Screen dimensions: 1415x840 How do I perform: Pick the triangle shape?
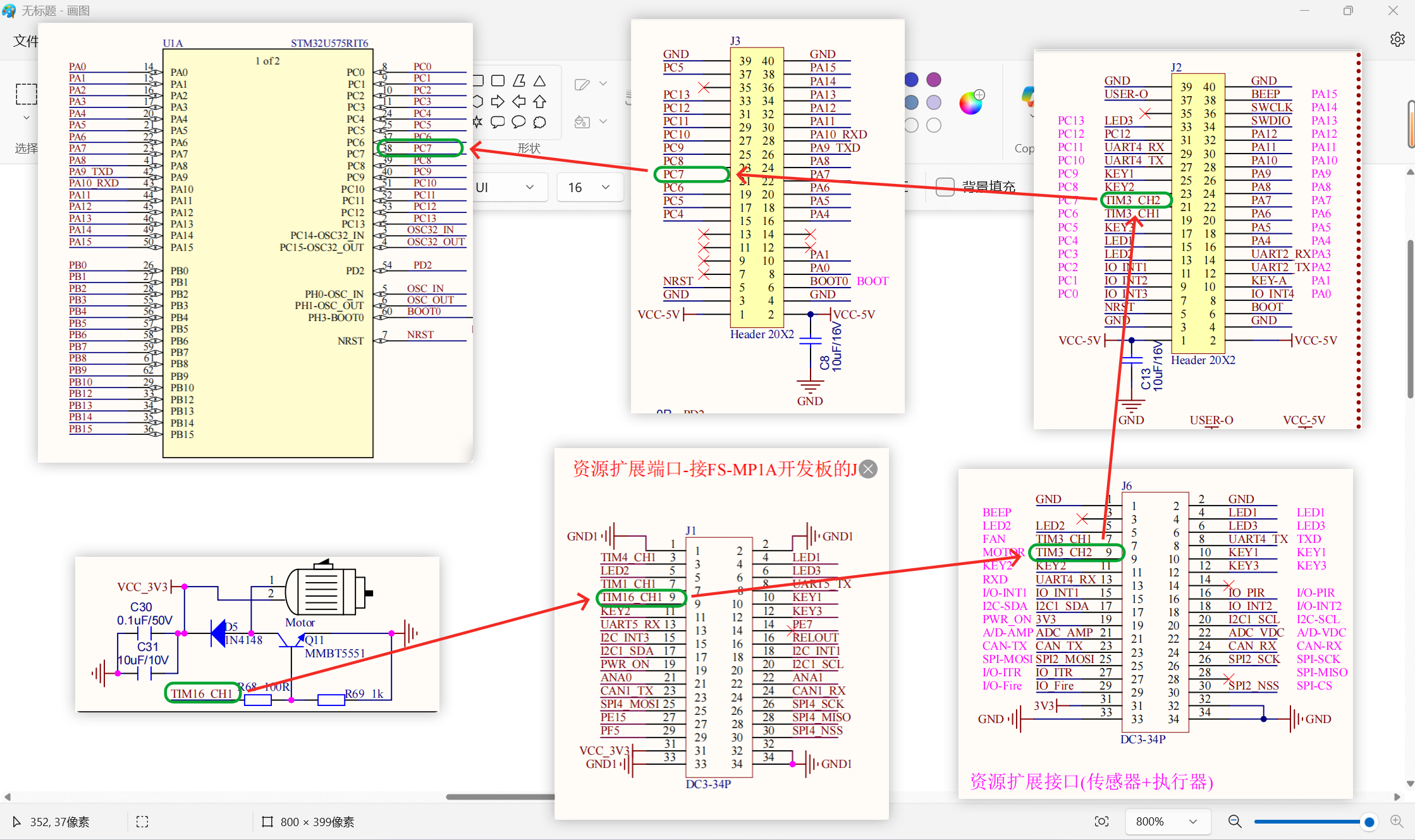[539, 81]
